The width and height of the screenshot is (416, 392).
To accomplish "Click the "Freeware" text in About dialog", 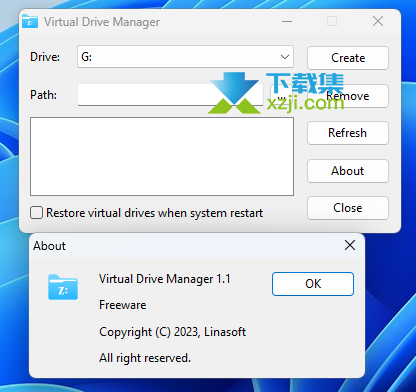I will click(x=123, y=305).
